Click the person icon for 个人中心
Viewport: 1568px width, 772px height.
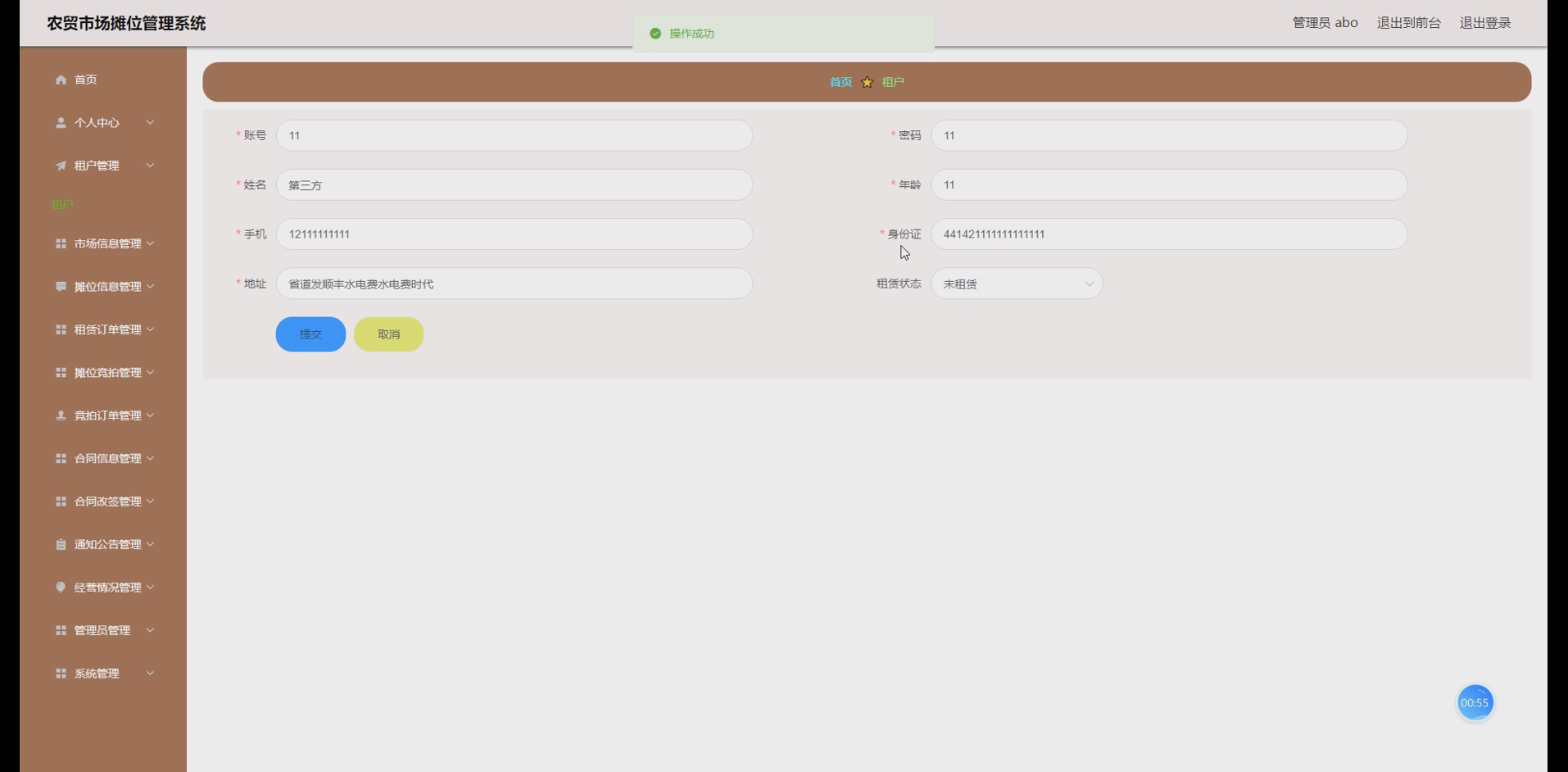point(61,122)
